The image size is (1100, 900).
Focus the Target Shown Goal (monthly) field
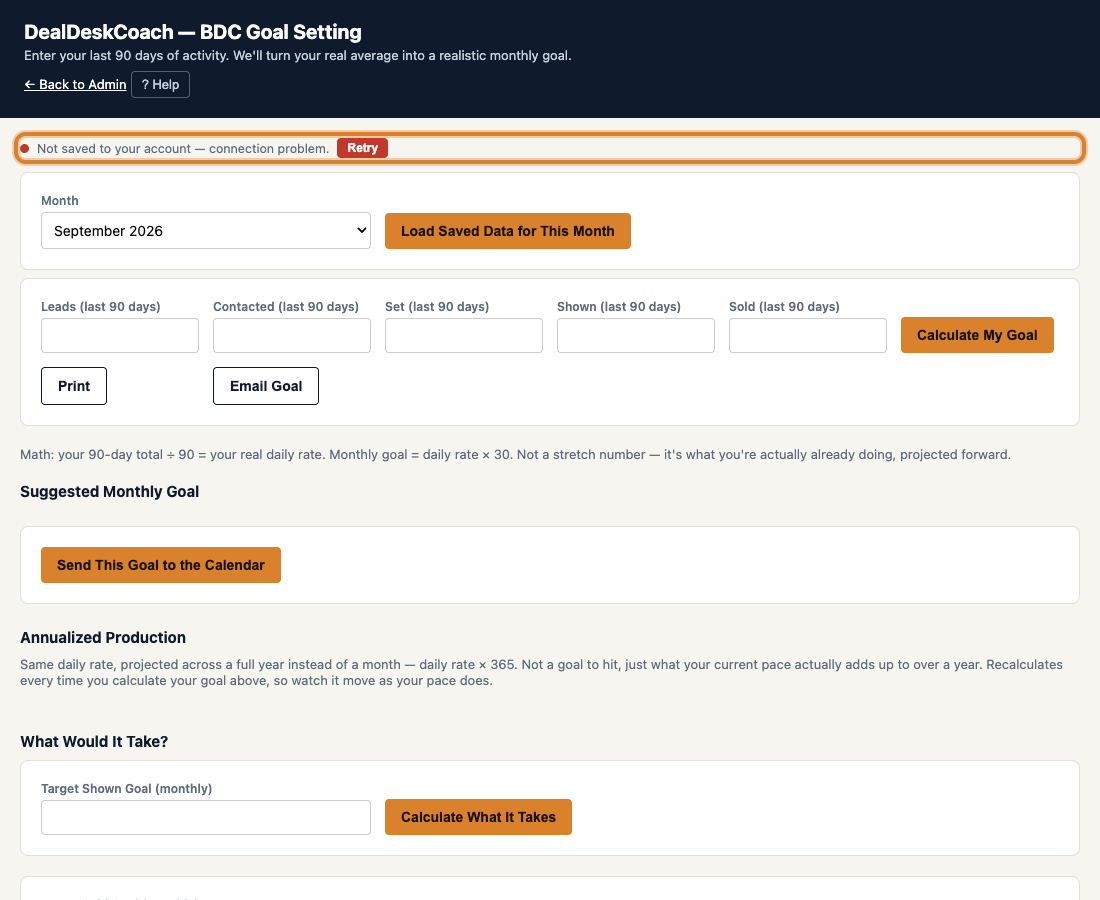[x=206, y=817]
